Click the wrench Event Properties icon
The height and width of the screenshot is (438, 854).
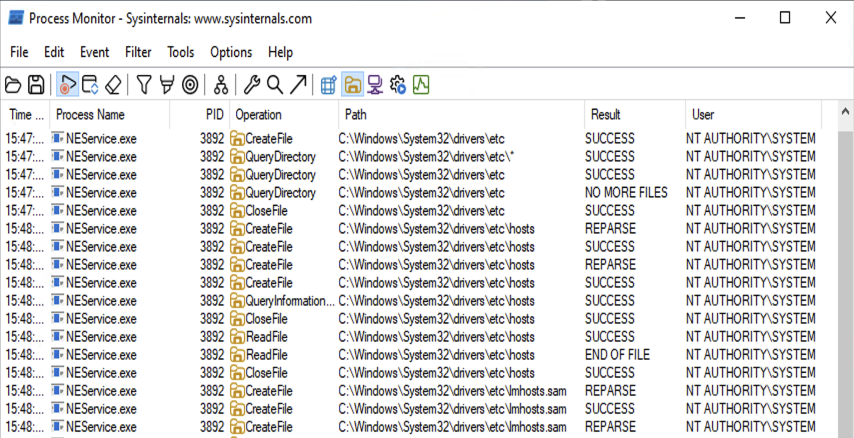252,85
